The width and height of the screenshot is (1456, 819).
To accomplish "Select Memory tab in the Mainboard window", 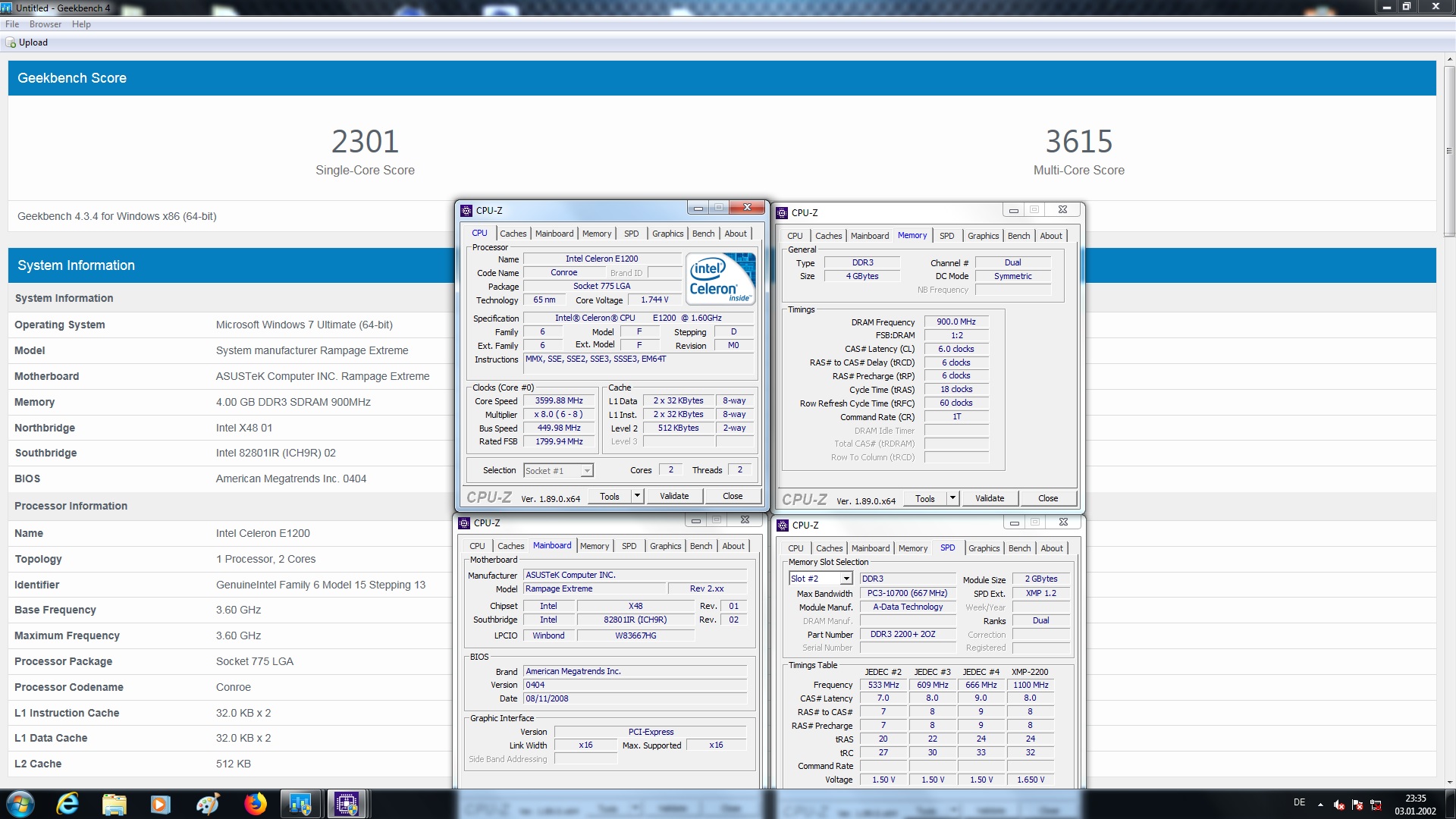I will tap(595, 546).
